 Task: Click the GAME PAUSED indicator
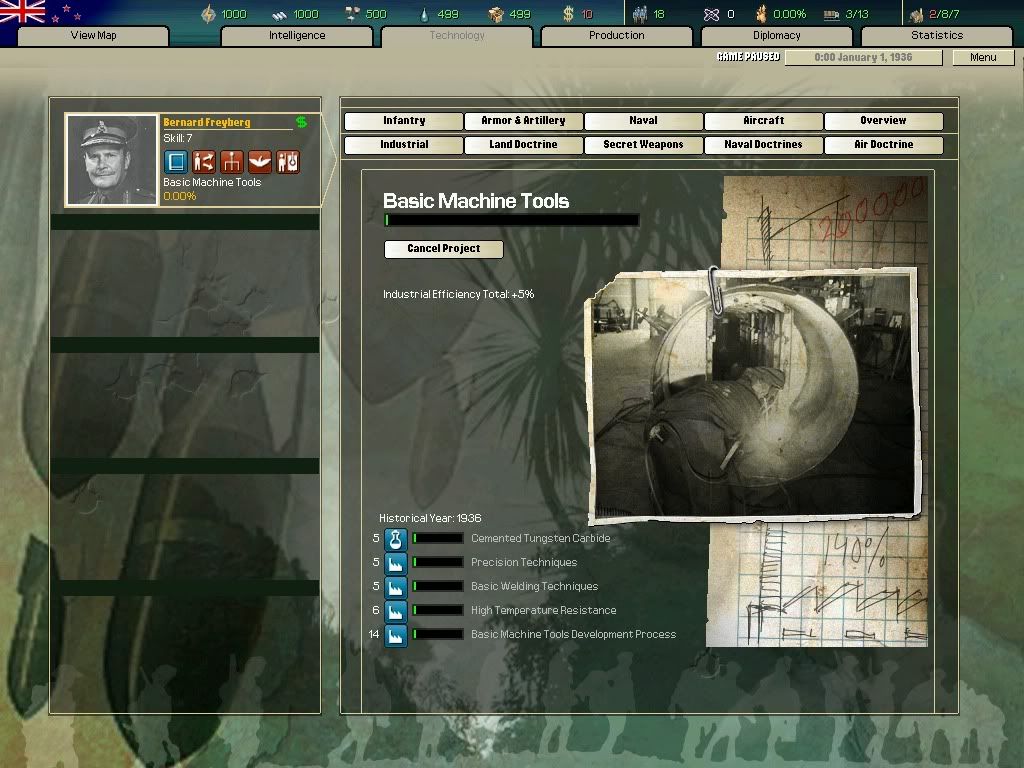748,57
